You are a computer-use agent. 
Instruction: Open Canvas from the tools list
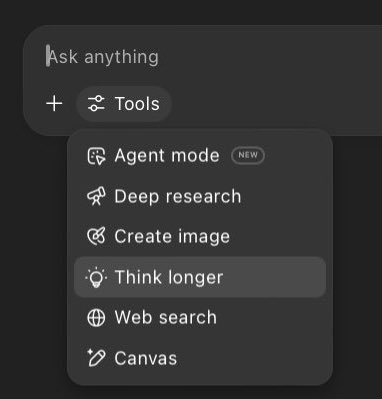tap(200, 358)
